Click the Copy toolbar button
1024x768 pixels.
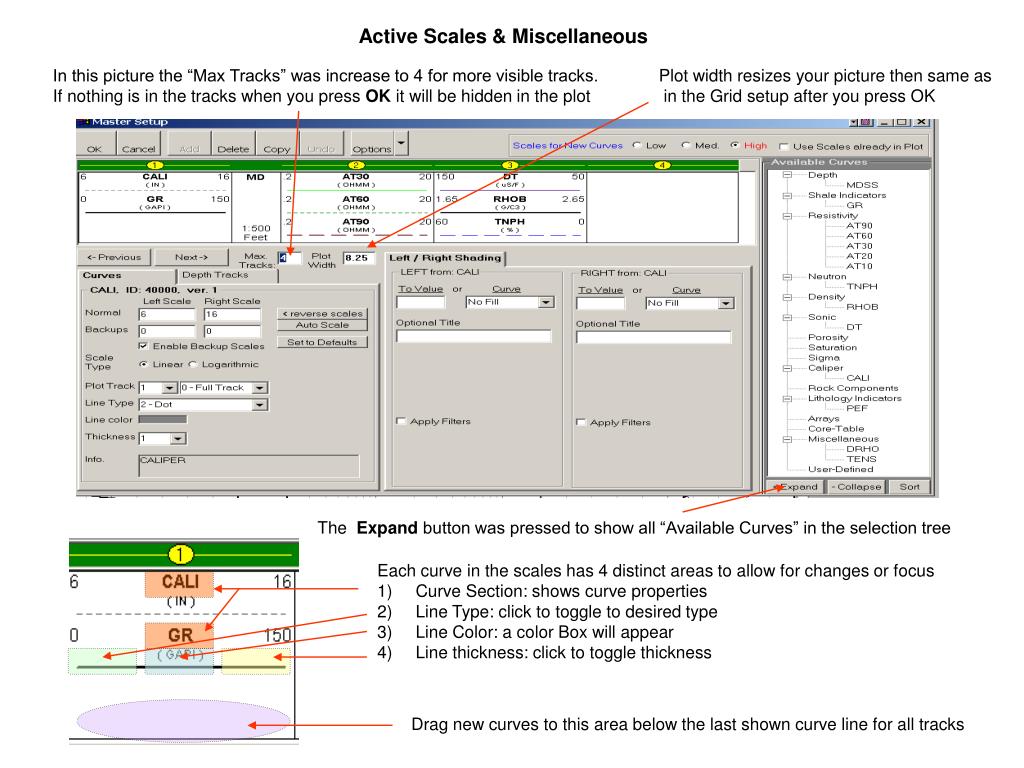276,144
